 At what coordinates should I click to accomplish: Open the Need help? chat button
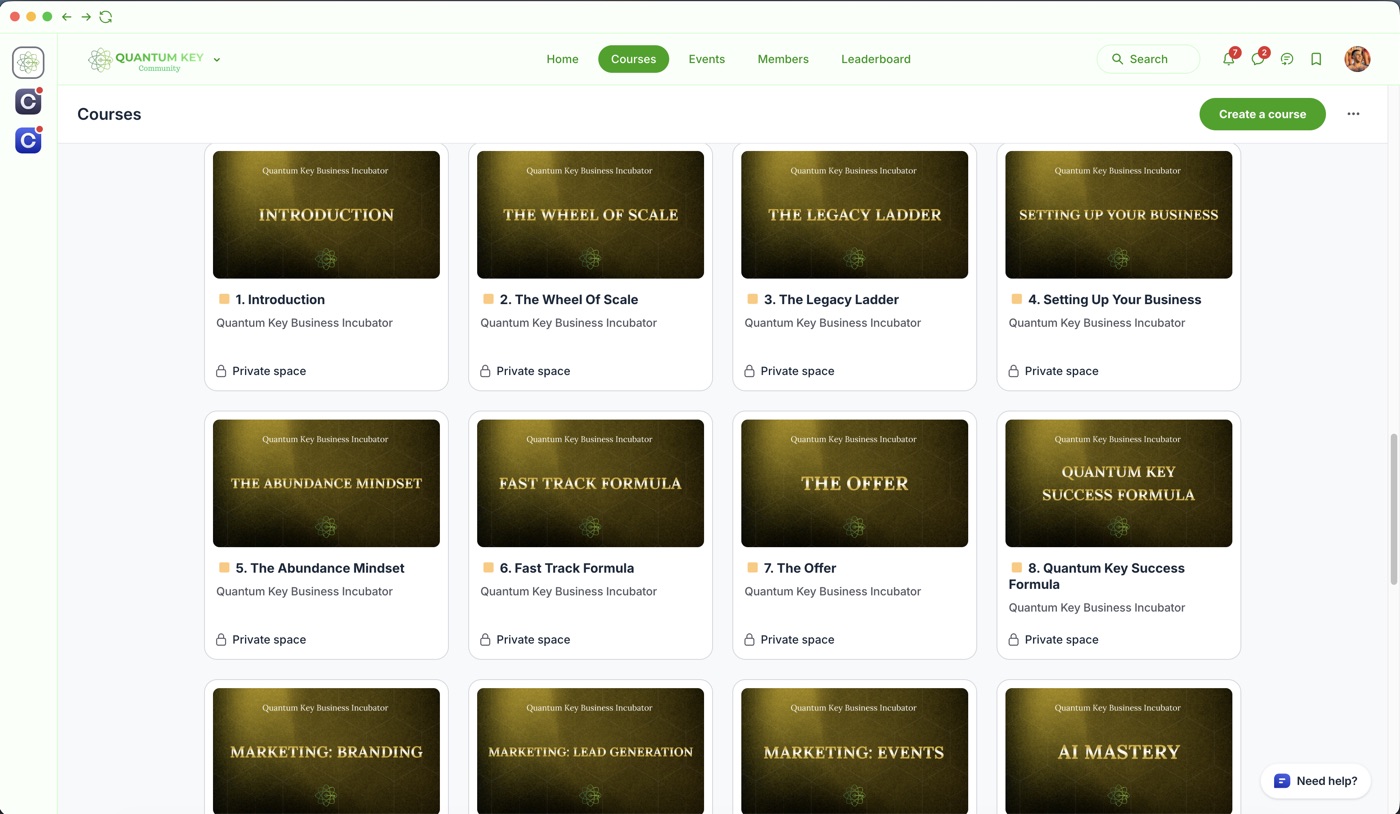coord(1316,781)
